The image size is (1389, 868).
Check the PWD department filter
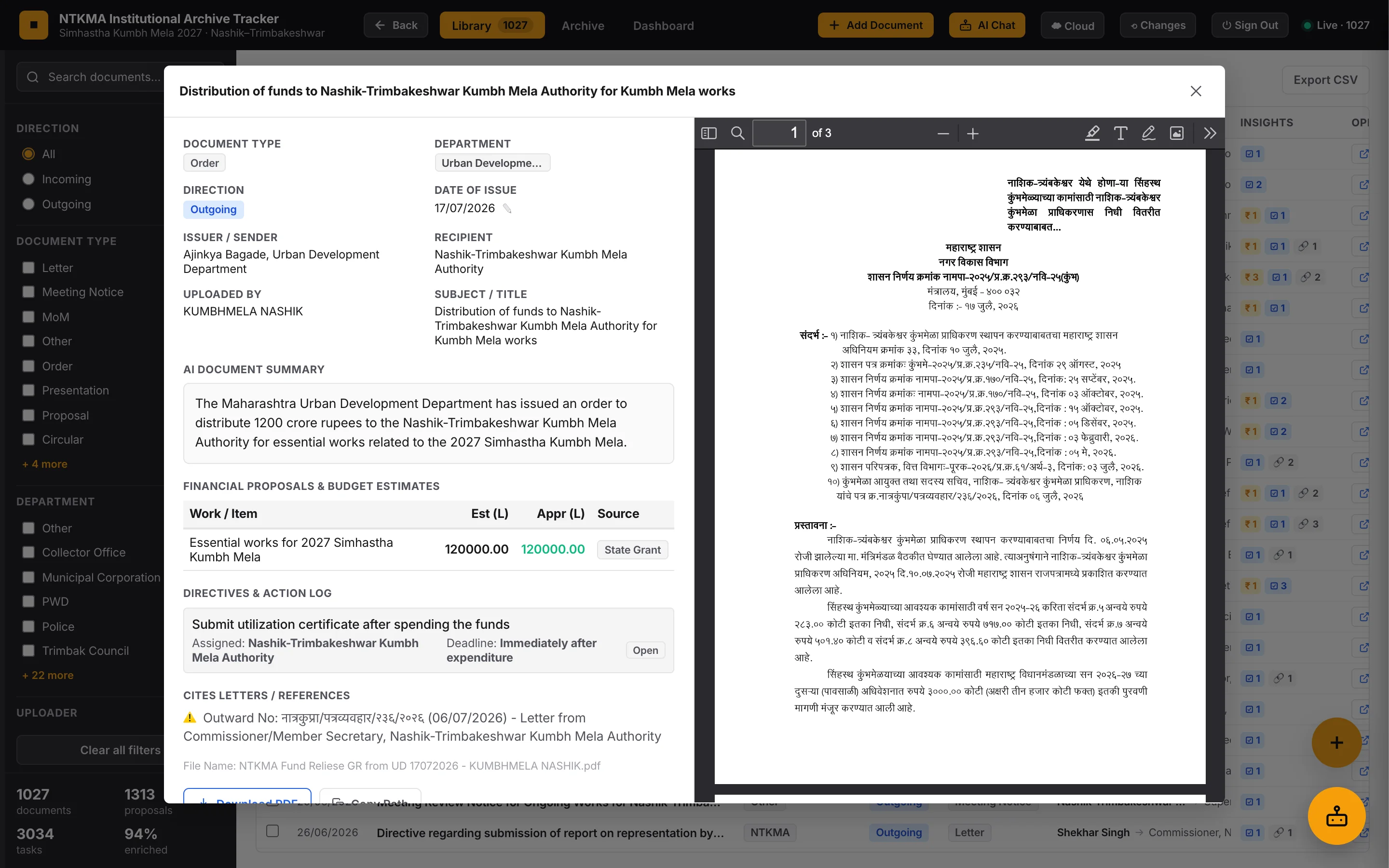click(x=28, y=602)
